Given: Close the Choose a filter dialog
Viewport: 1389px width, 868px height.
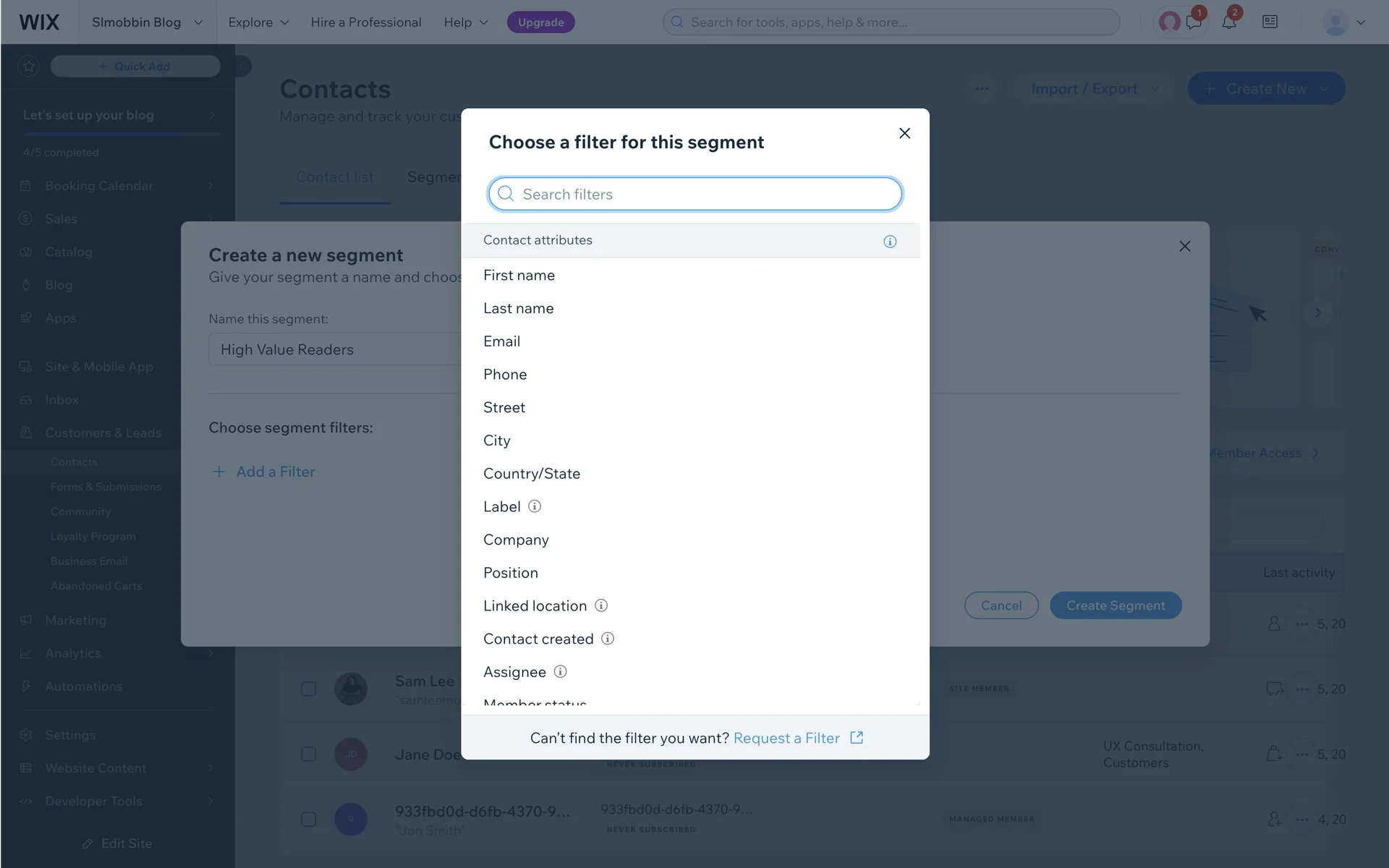Looking at the screenshot, I should point(904,133).
